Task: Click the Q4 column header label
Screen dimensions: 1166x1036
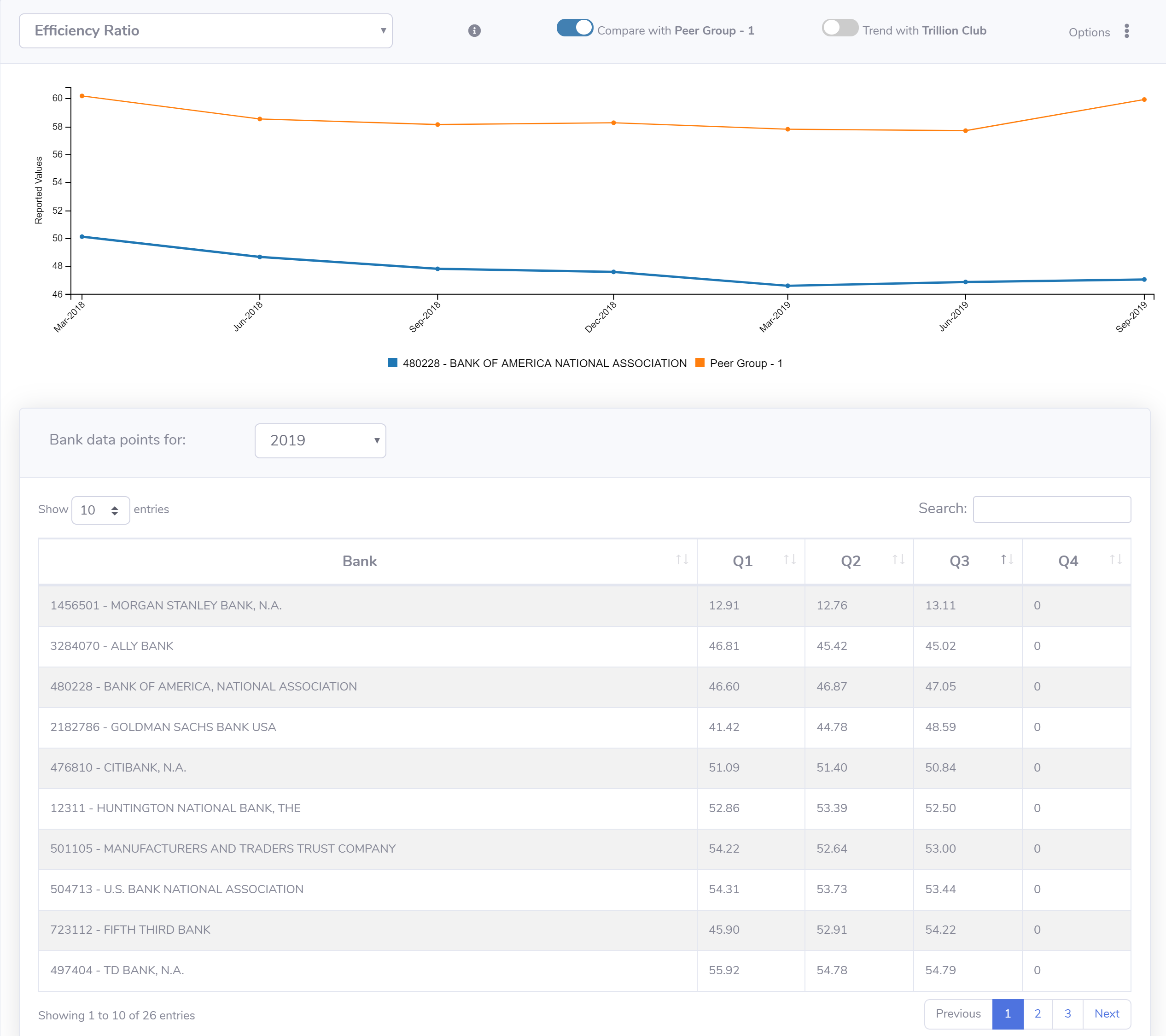Action: (1068, 562)
